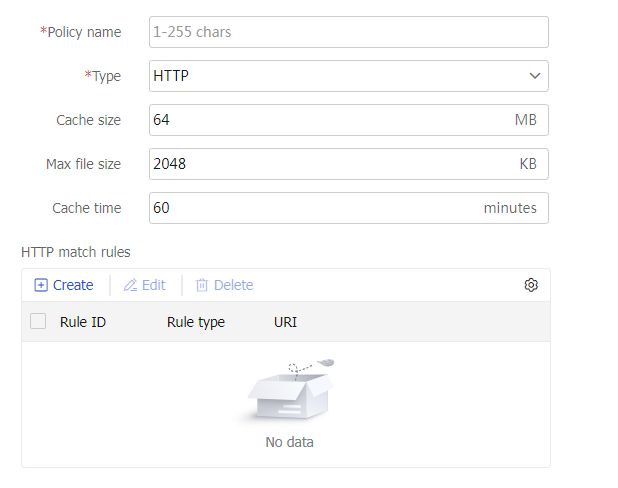The image size is (618, 488).
Task: Click the HTTP match rules label
Action: click(x=76, y=252)
